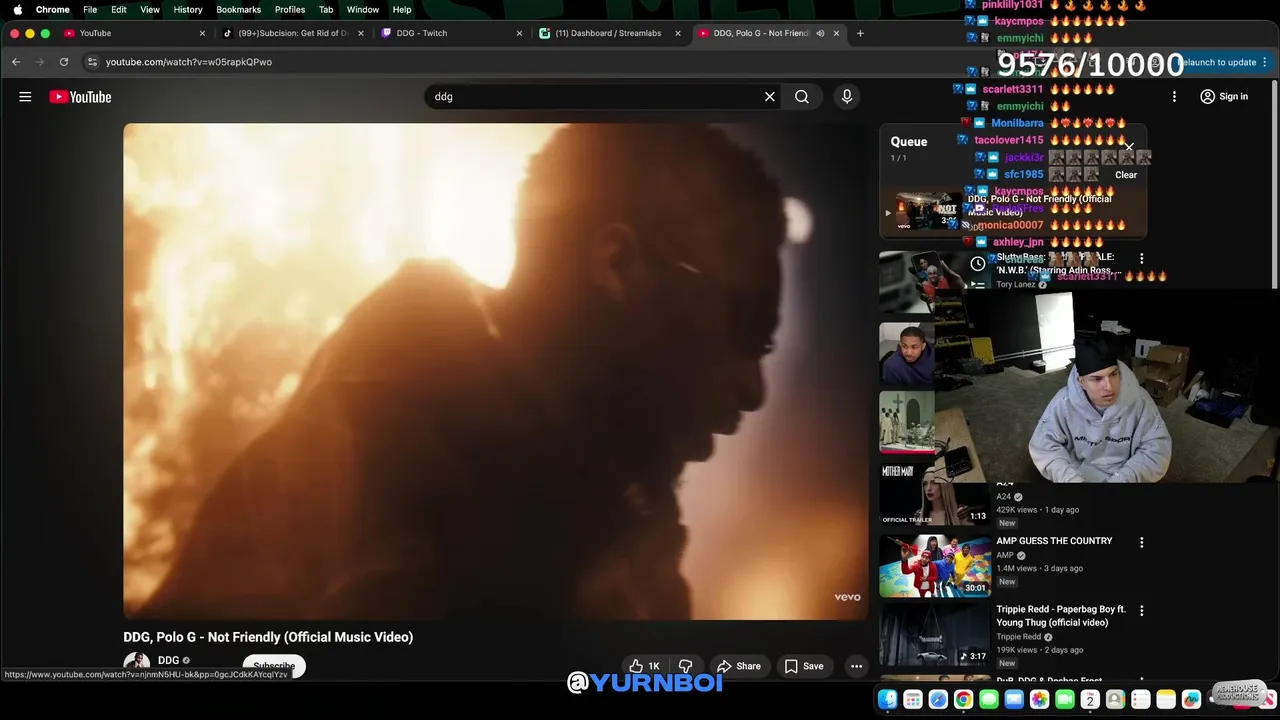Click the magnifier search button
Screen dimensions: 1280x720
coord(802,97)
